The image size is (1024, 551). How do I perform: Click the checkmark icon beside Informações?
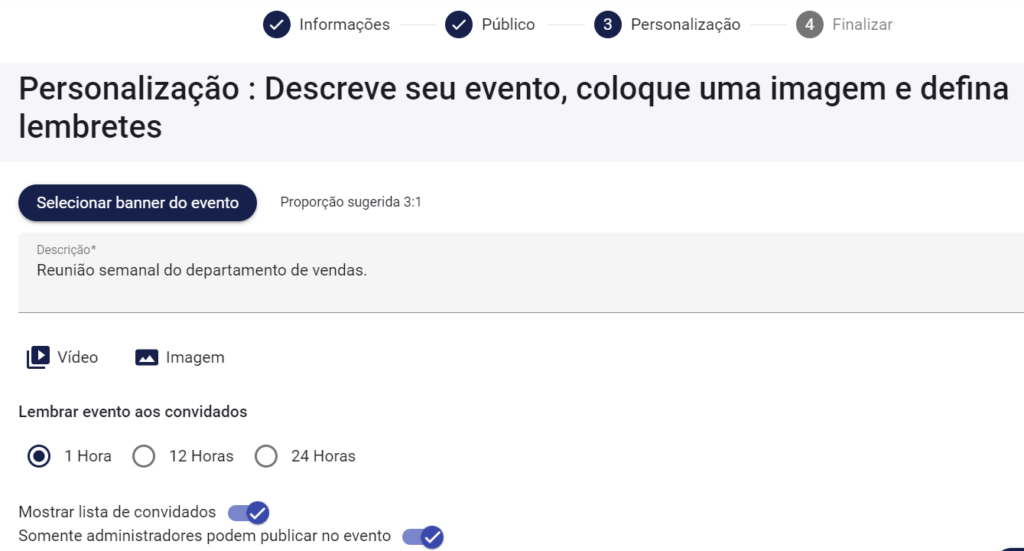277,25
